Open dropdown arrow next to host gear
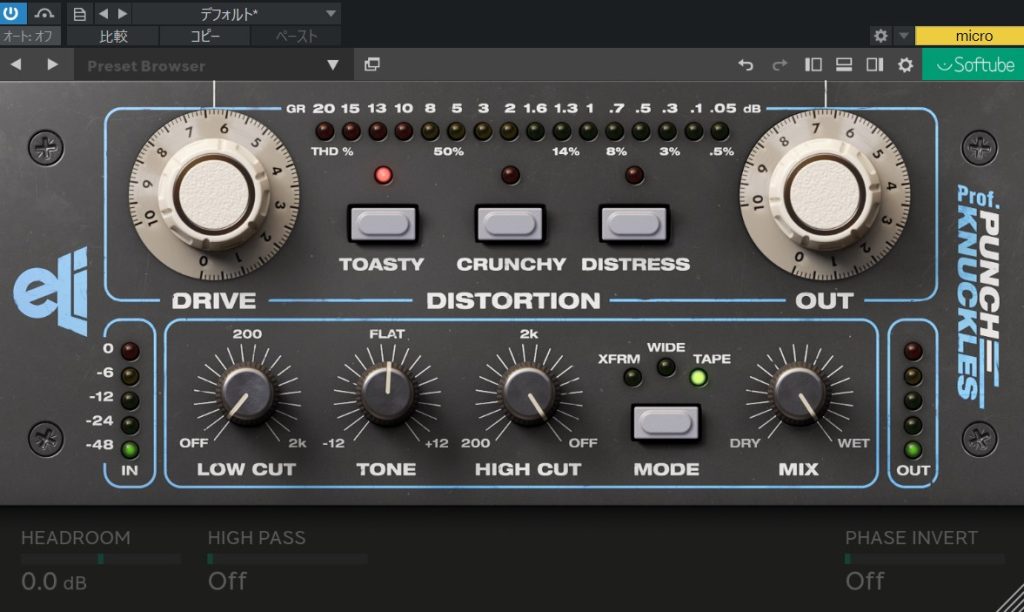The width and height of the screenshot is (1024, 612). click(x=903, y=36)
